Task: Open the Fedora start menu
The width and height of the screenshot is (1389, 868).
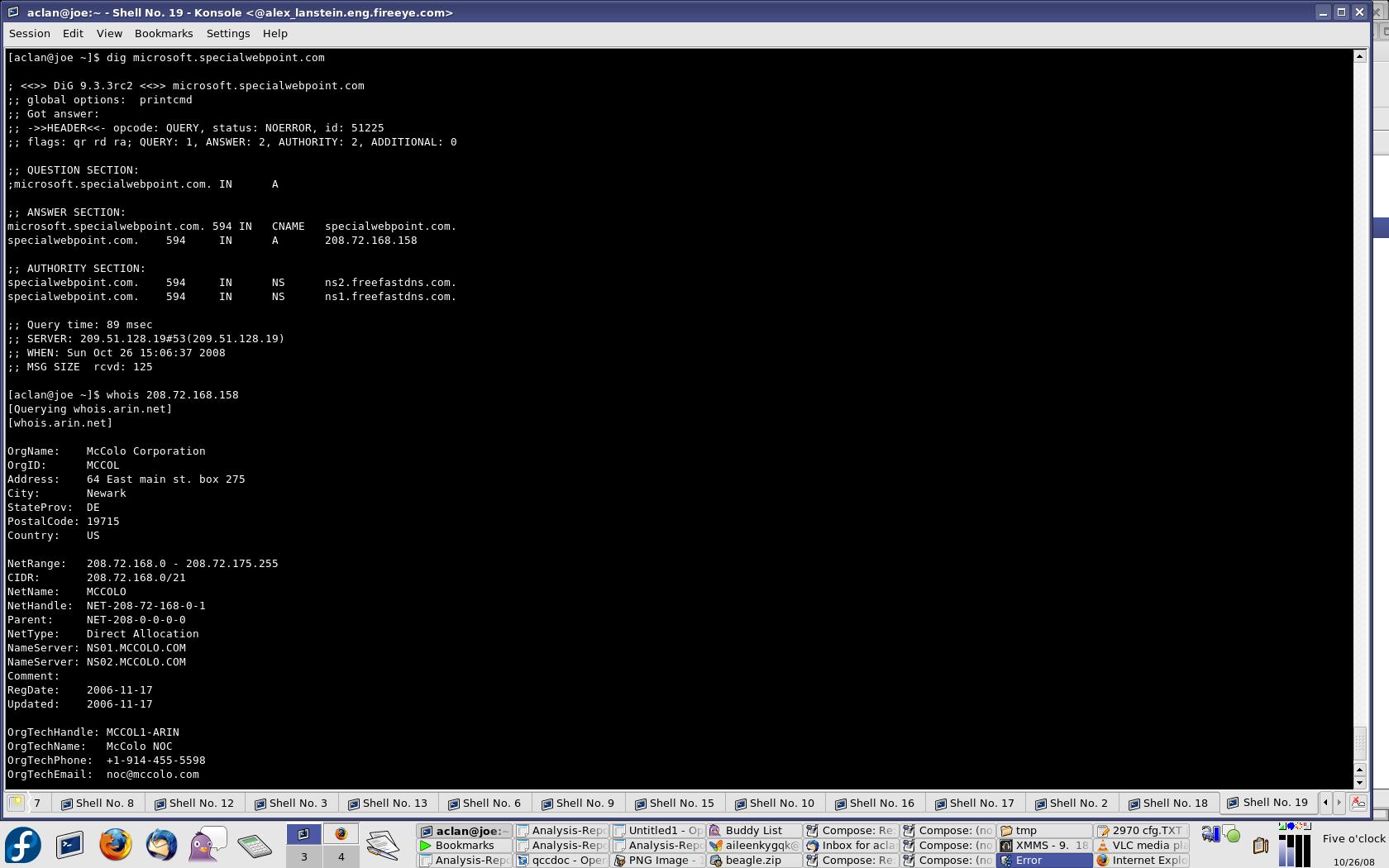Action: [23, 845]
